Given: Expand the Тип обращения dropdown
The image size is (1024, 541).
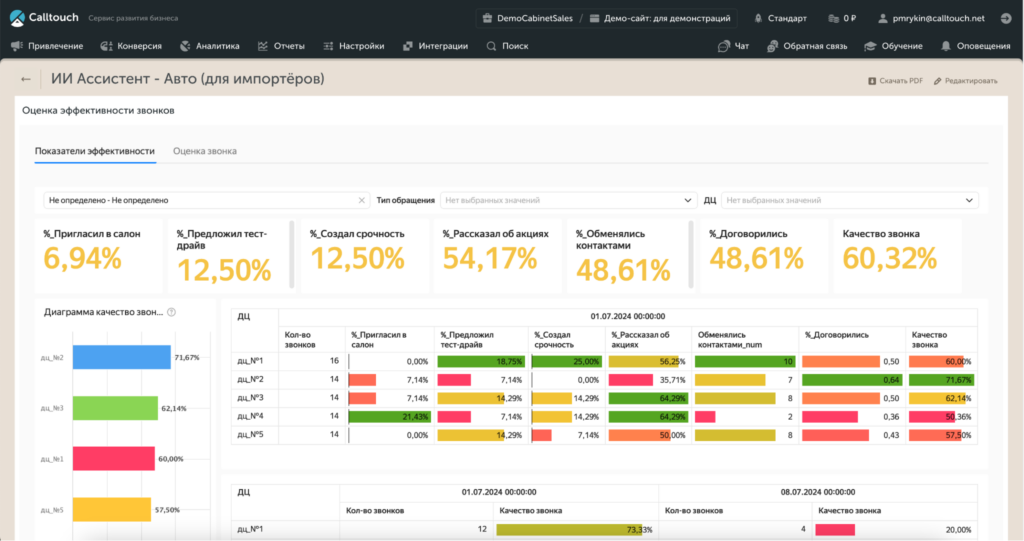Looking at the screenshot, I should pos(568,200).
